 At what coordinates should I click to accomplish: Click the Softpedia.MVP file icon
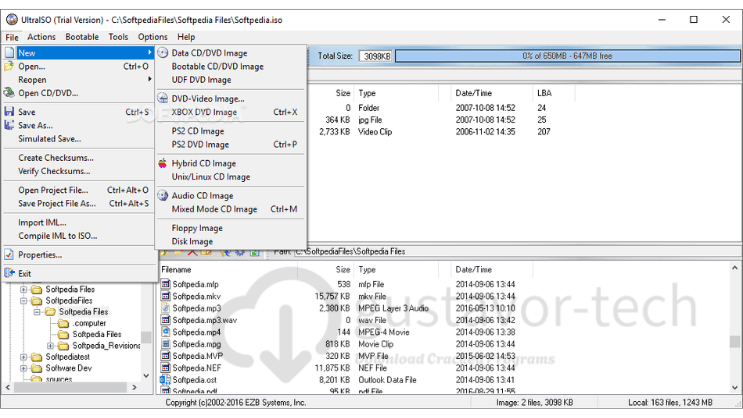click(165, 355)
